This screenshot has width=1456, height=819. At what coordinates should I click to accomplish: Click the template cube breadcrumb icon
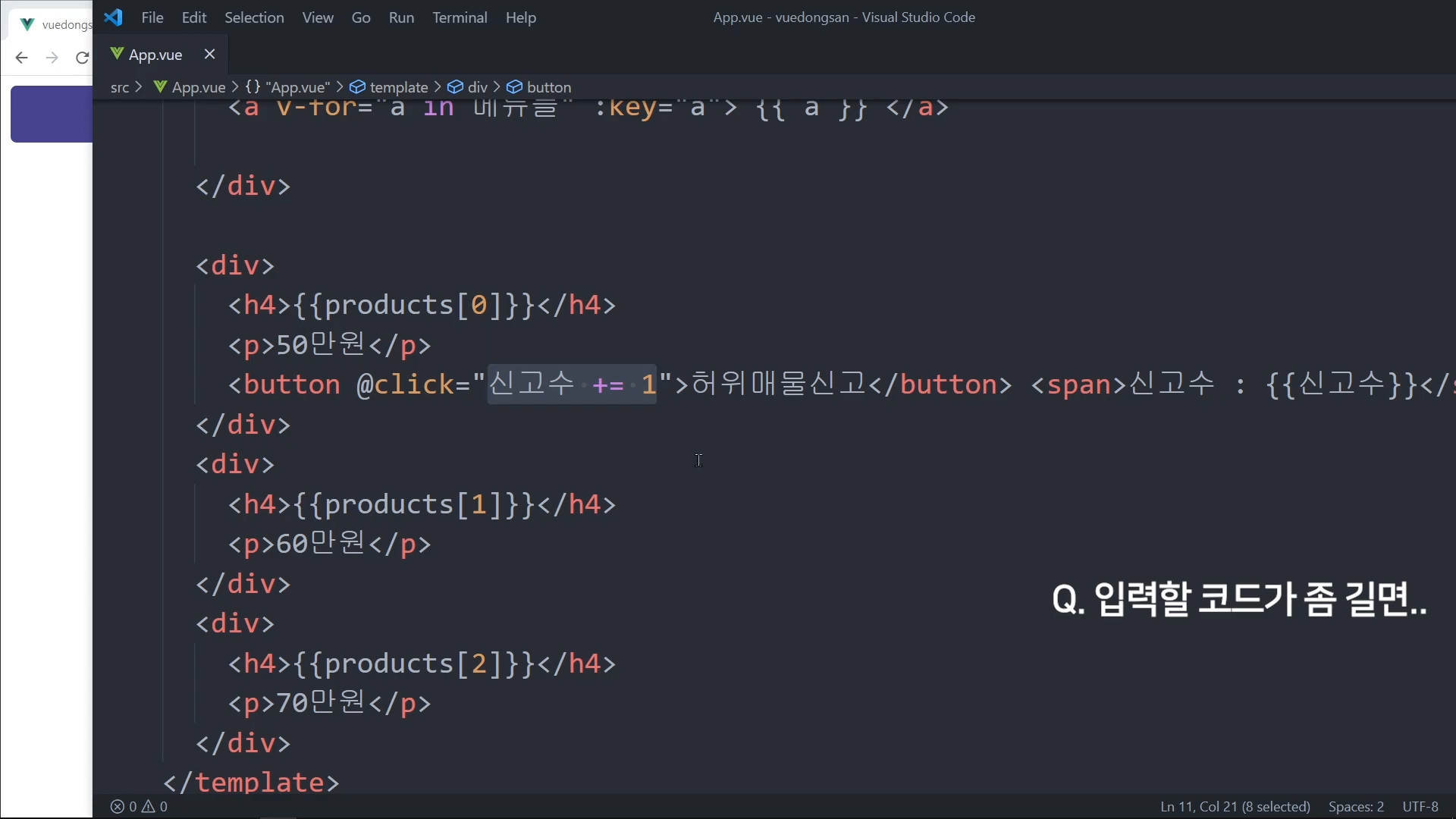[357, 87]
